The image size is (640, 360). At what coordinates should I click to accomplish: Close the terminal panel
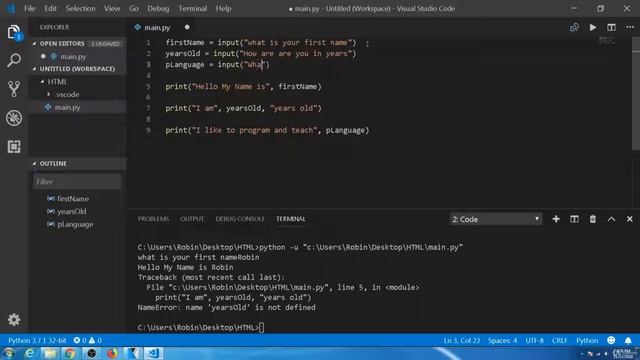pos(629,219)
